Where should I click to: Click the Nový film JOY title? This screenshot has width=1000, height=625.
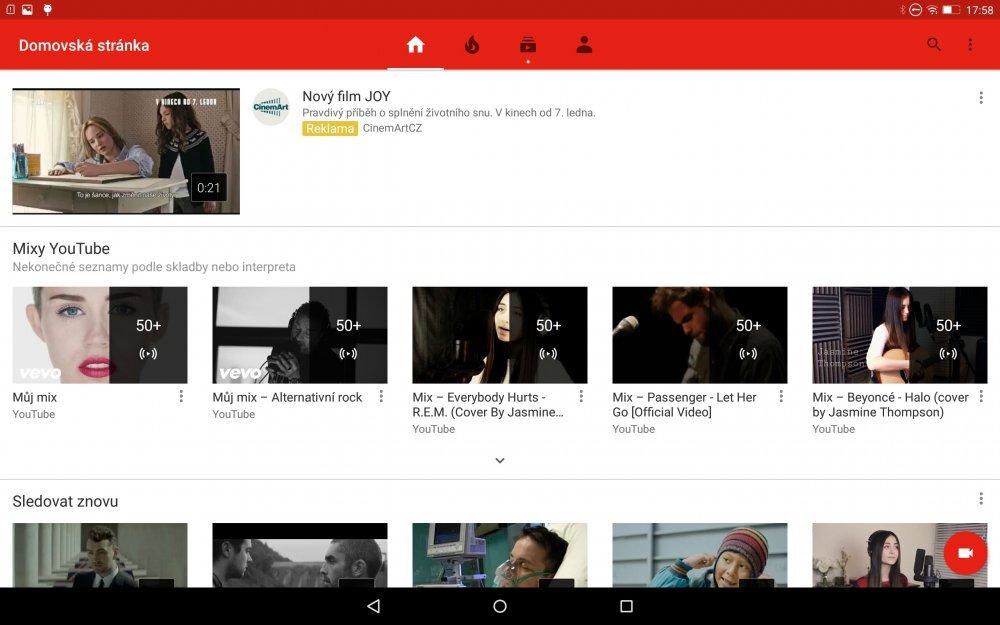[346, 97]
